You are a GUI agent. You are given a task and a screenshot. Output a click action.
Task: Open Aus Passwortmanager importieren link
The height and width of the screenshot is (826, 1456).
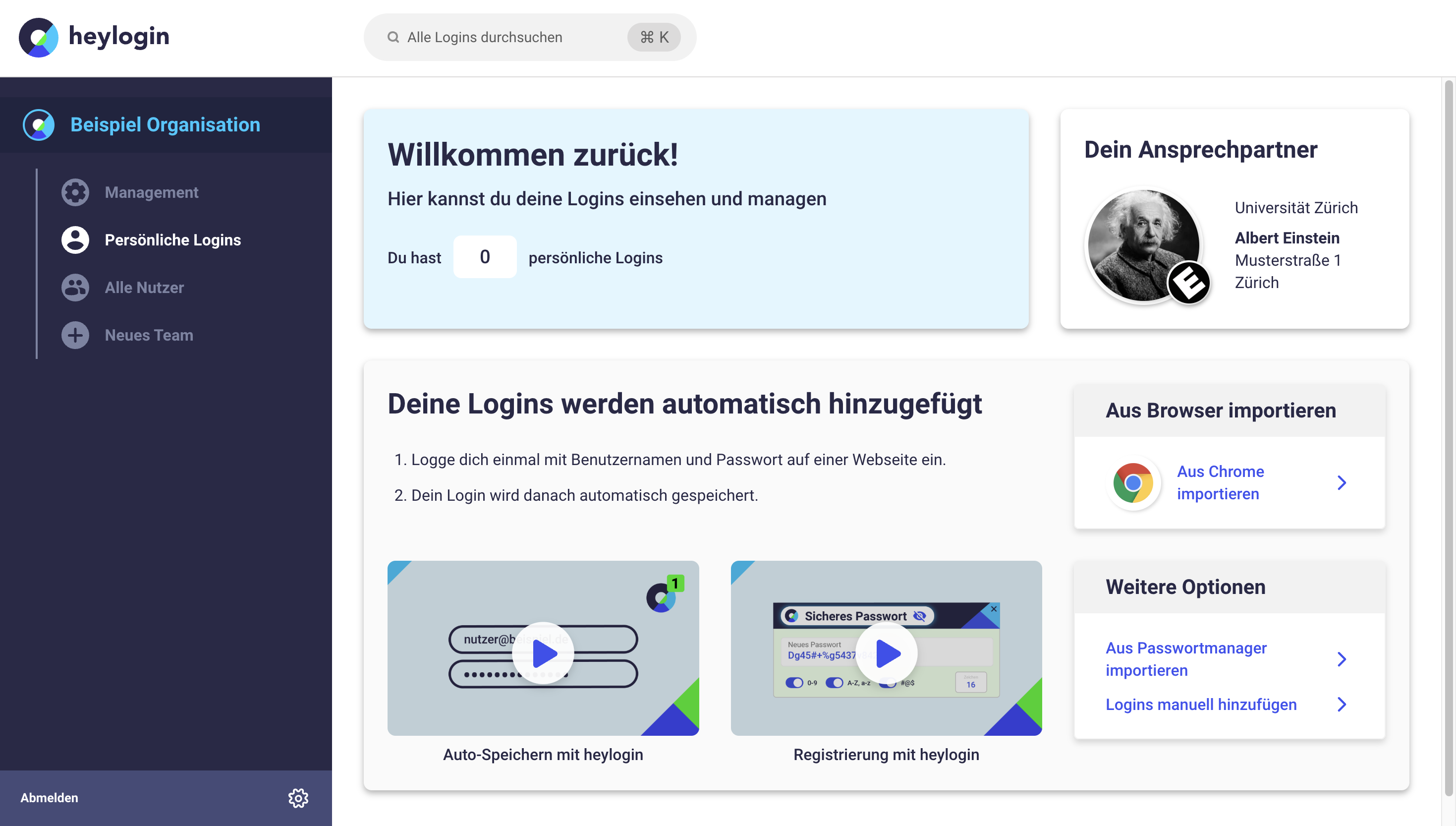point(1186,659)
